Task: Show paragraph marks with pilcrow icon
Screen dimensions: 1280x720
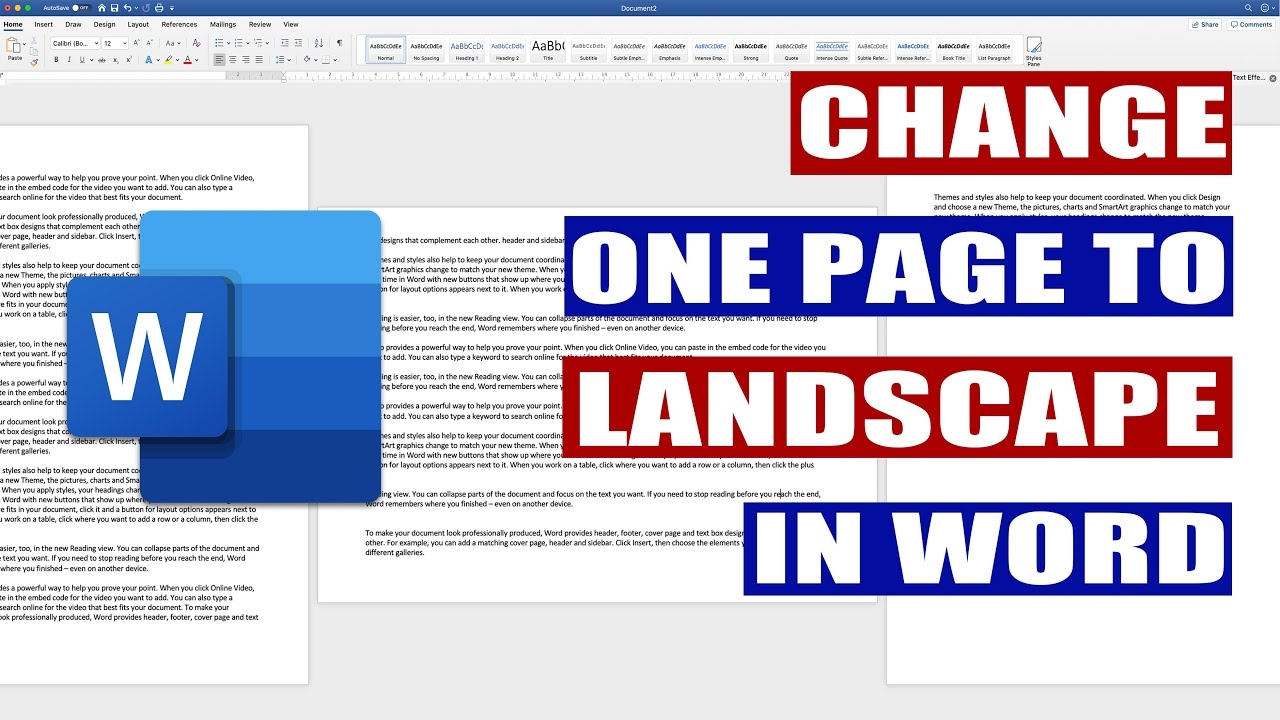Action: coord(339,43)
